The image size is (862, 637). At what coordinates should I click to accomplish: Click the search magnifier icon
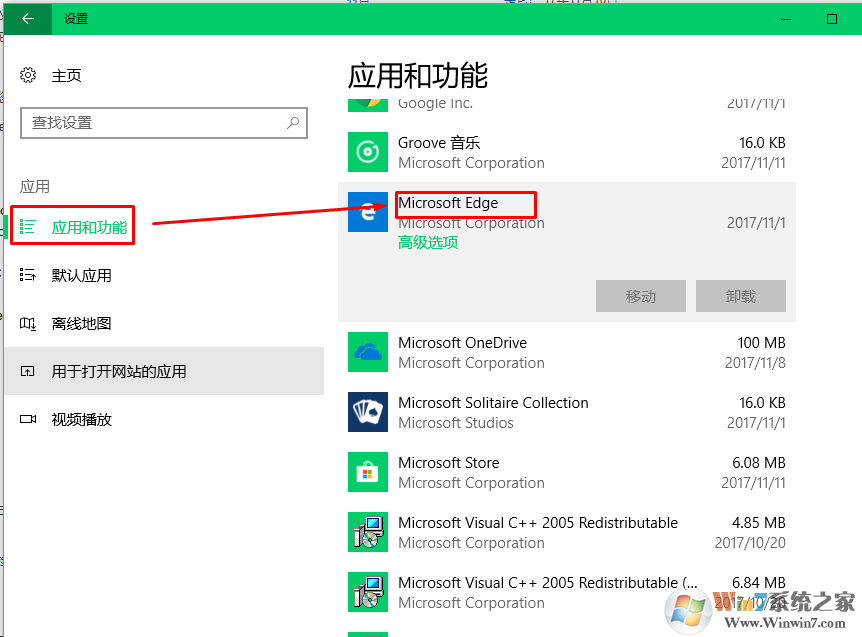pos(293,123)
